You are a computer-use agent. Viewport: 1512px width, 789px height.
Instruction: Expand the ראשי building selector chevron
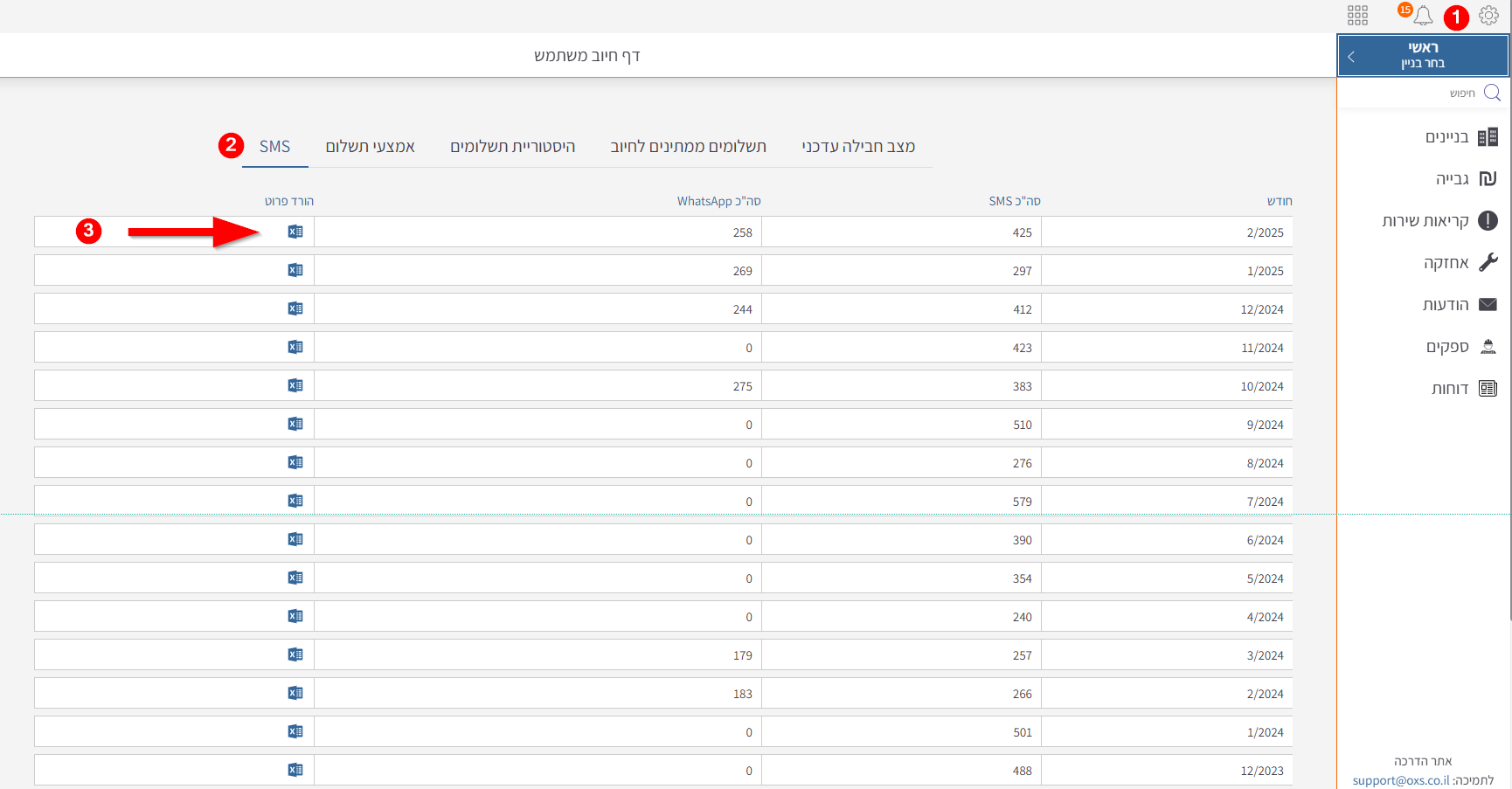tap(1351, 56)
